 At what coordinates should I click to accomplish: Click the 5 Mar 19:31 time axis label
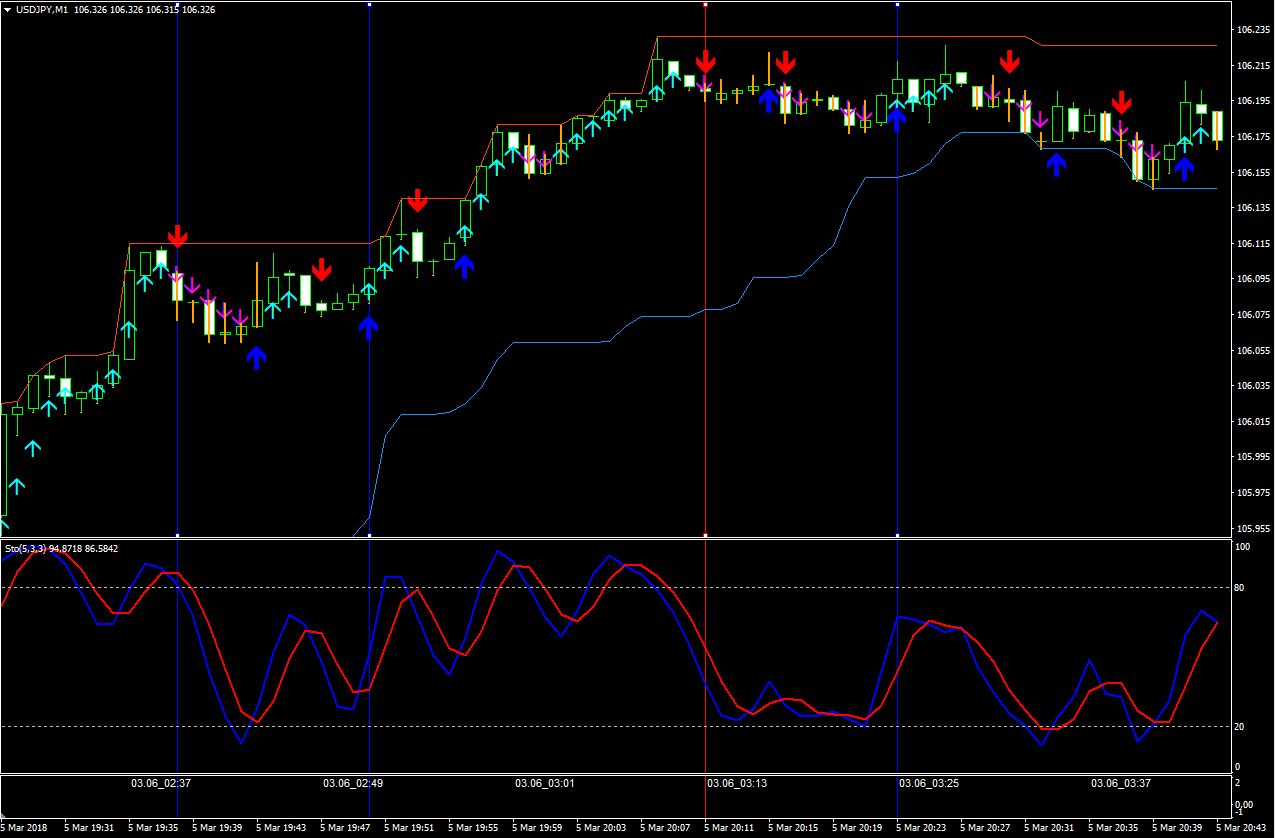89,828
